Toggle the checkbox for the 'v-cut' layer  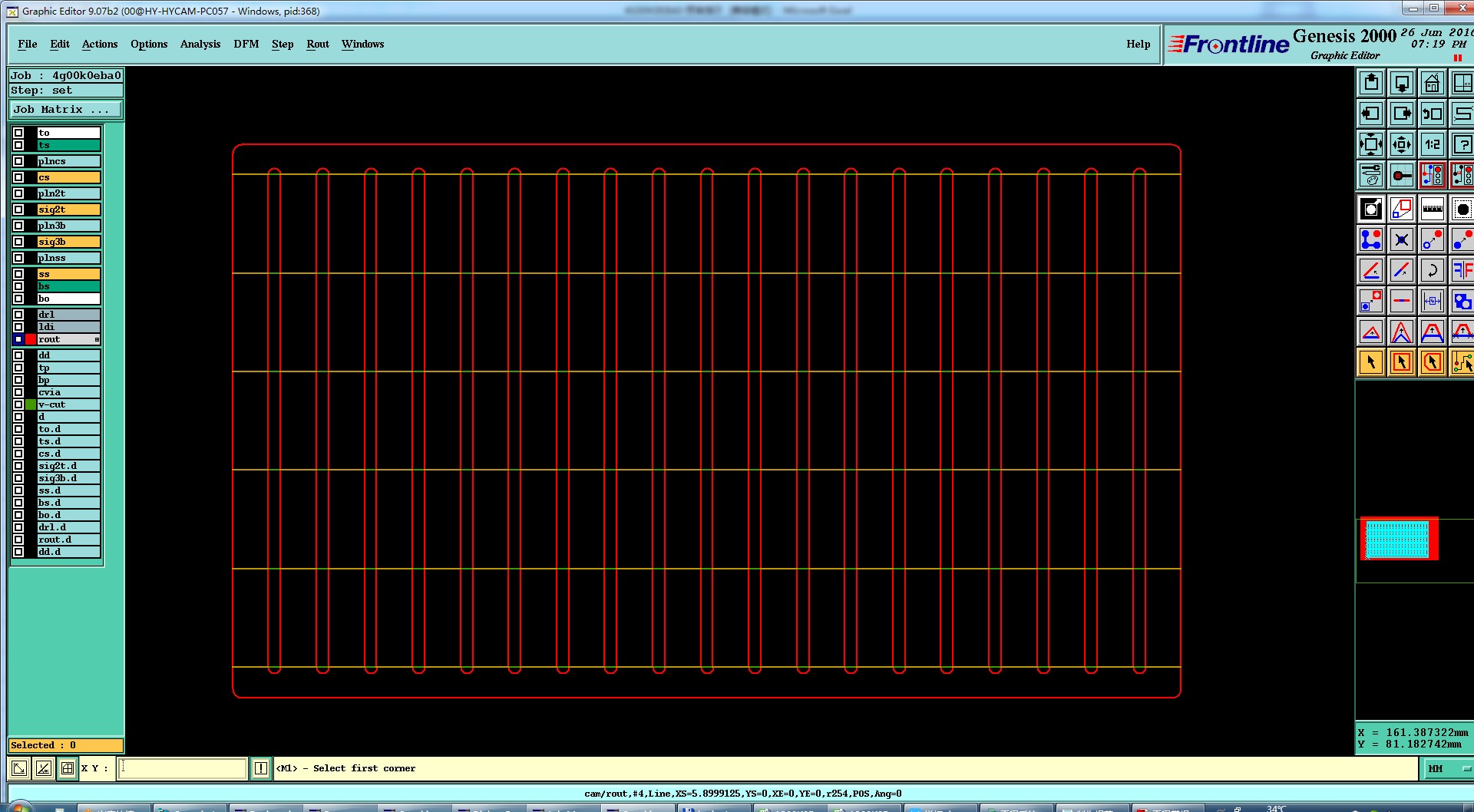coord(18,404)
